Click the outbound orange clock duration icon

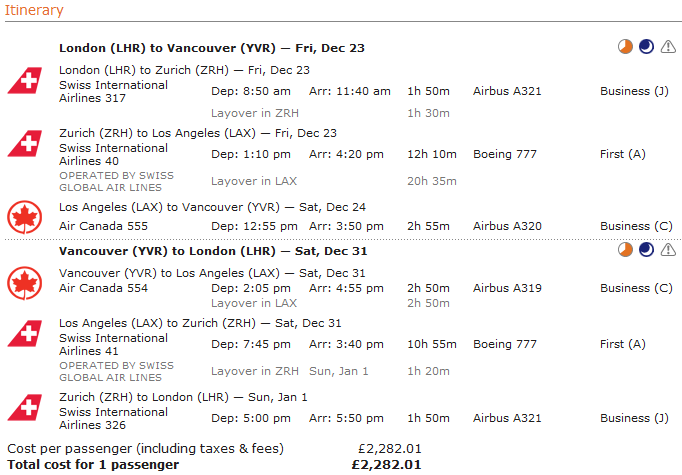(x=625, y=47)
